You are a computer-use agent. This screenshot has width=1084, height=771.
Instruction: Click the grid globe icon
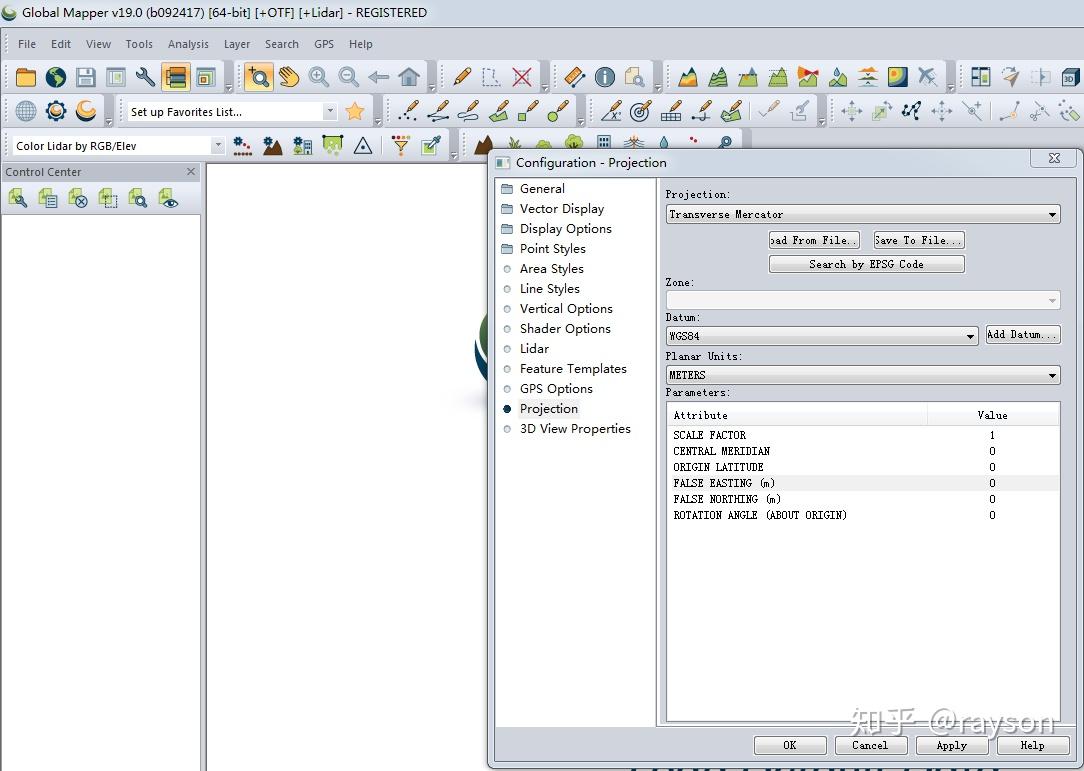[x=26, y=111]
